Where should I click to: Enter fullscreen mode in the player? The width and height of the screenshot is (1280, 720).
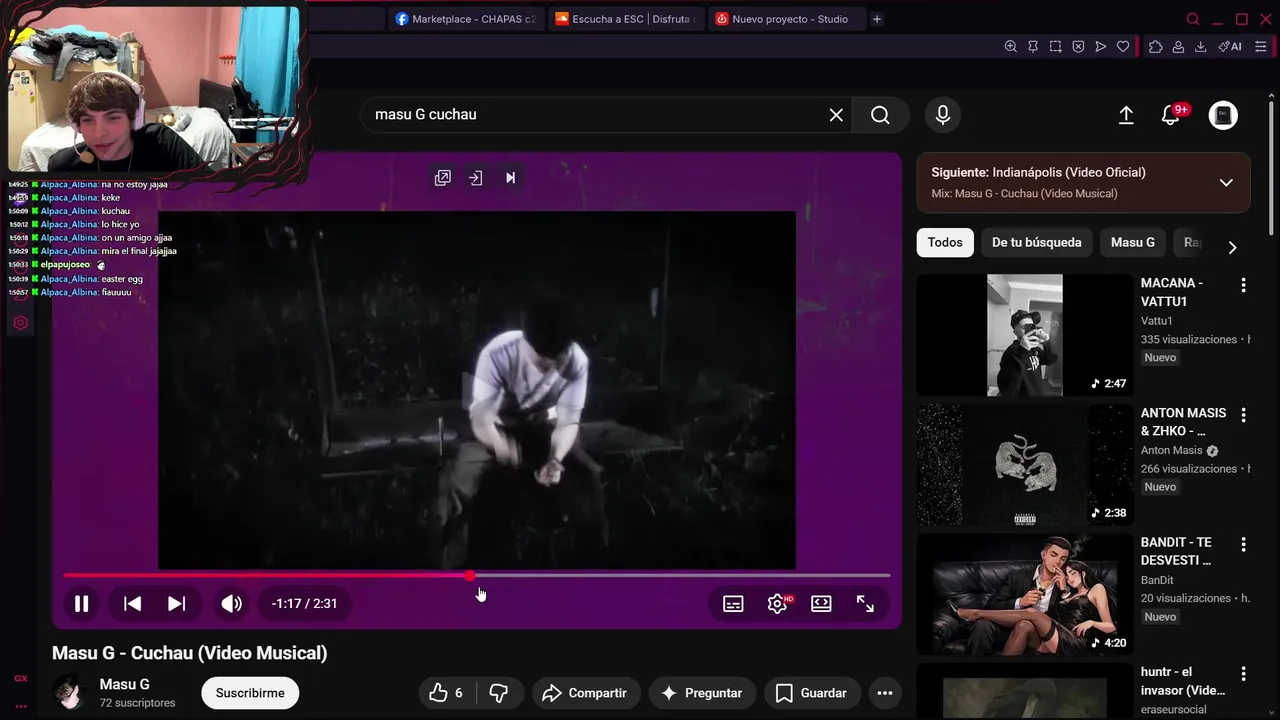coord(865,603)
